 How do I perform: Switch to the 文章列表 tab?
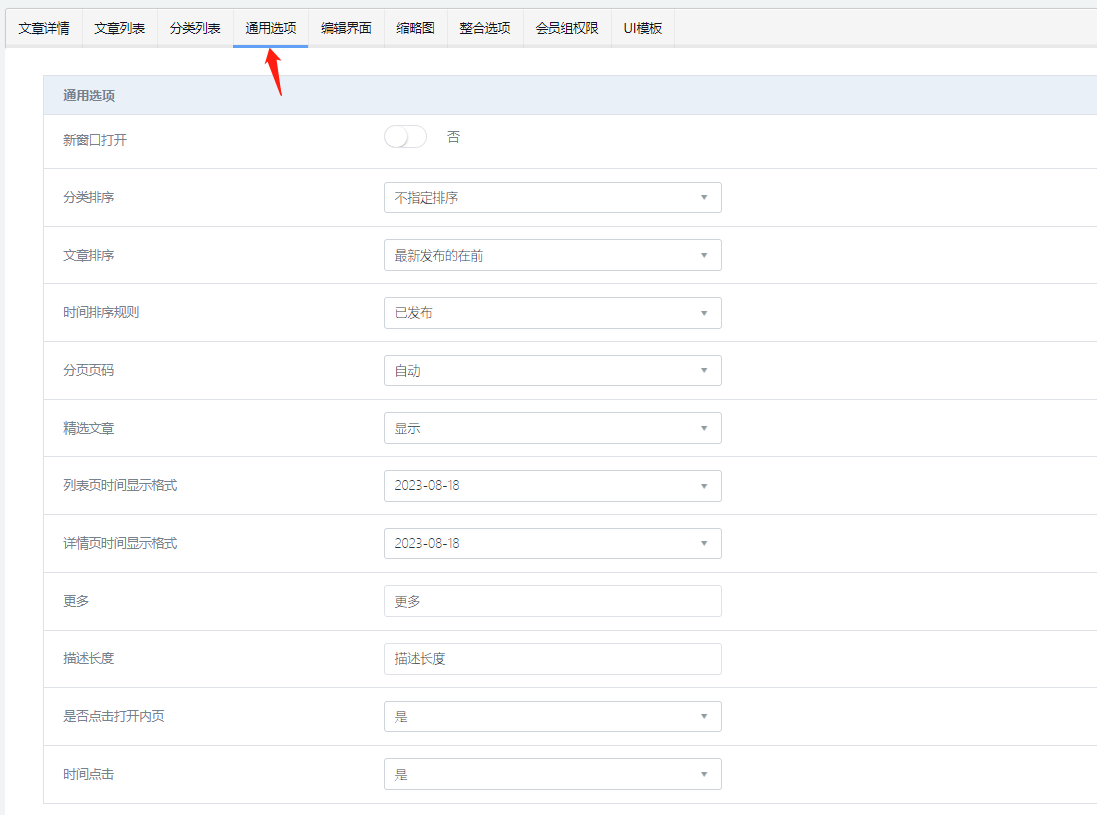[120, 28]
